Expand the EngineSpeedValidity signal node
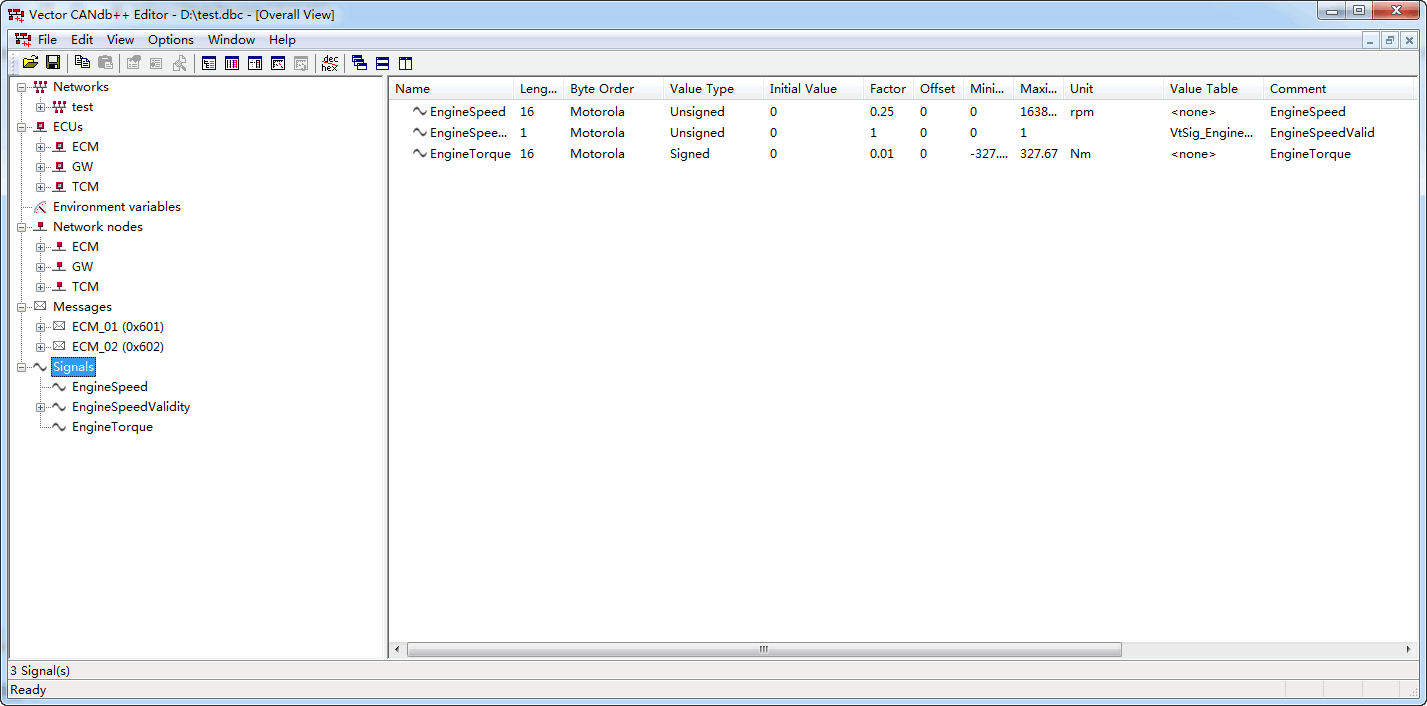The height and width of the screenshot is (706, 1427). [x=40, y=407]
